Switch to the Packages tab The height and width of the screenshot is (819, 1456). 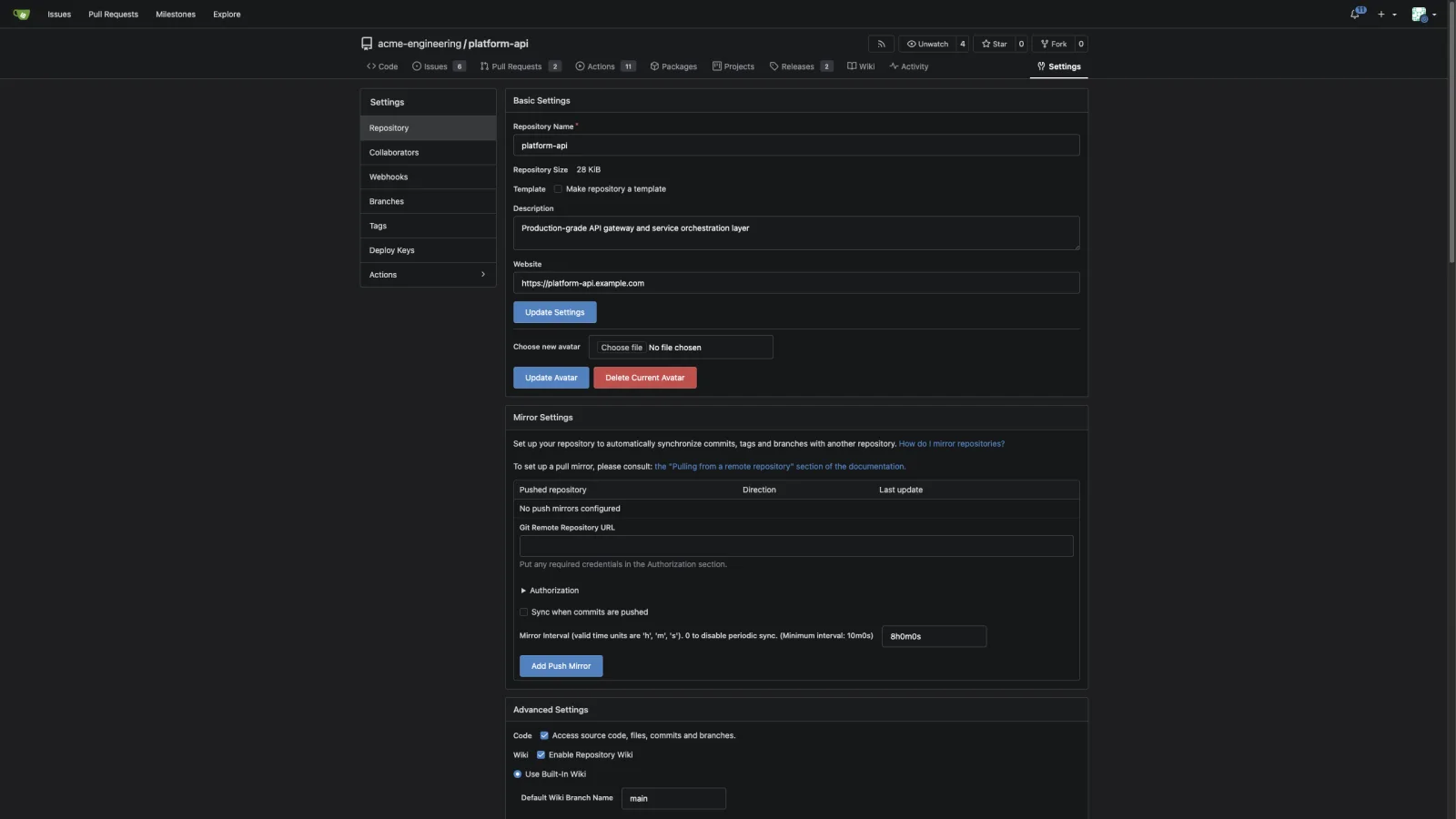[673, 66]
